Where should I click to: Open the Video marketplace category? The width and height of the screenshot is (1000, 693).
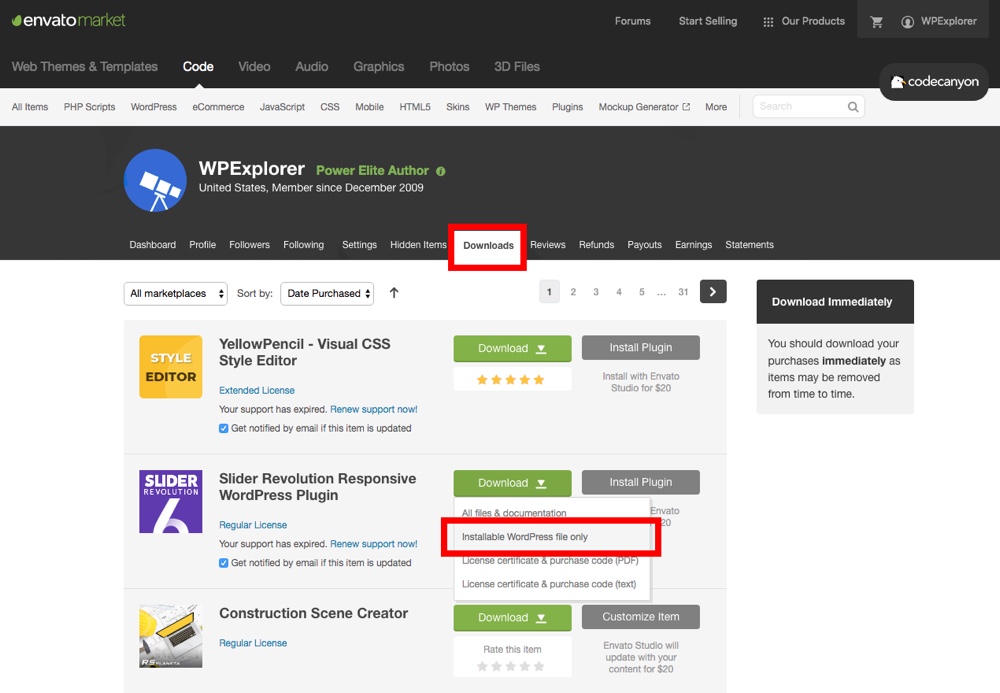254,66
